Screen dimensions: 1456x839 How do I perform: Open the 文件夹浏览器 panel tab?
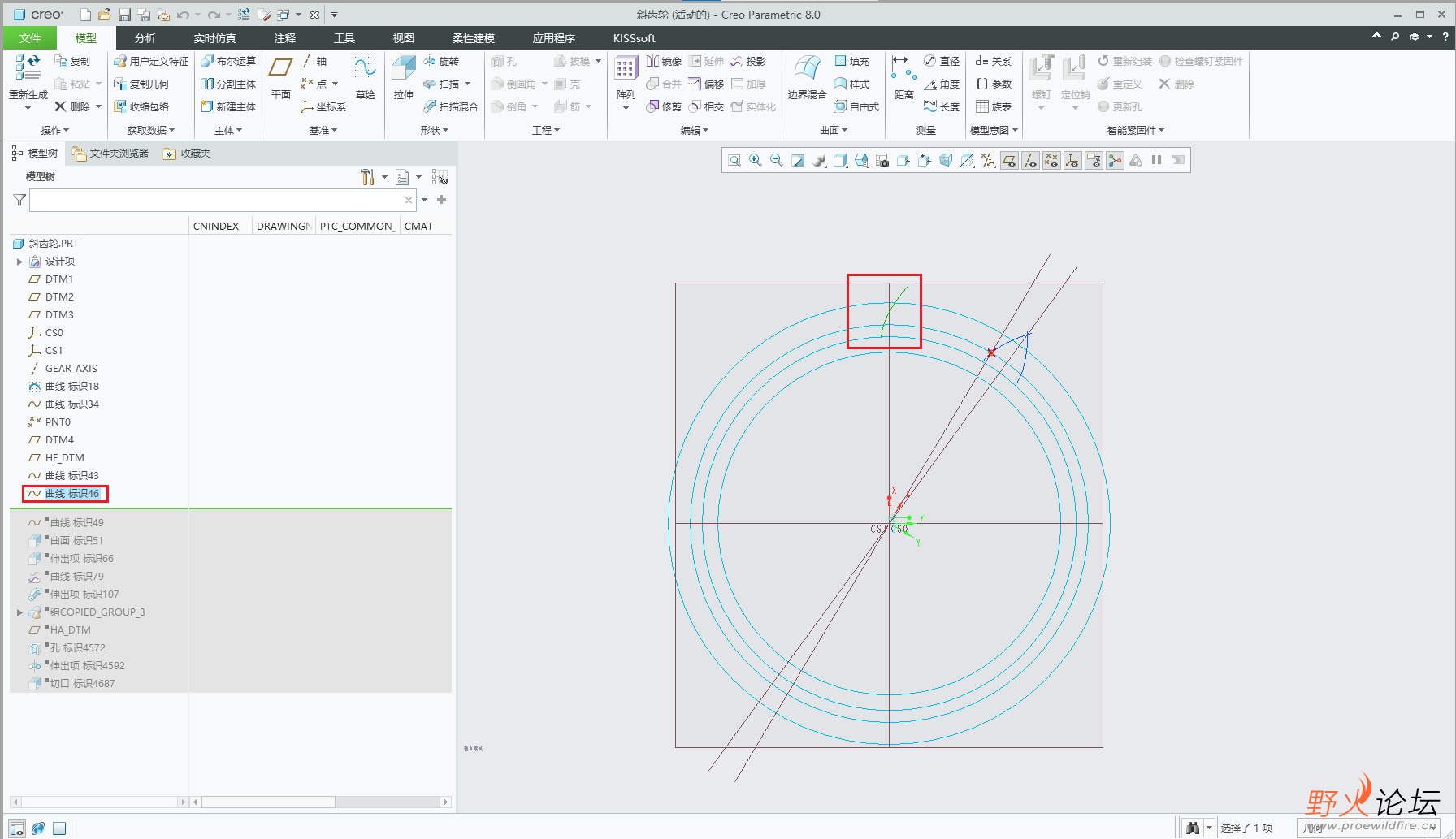coord(110,154)
